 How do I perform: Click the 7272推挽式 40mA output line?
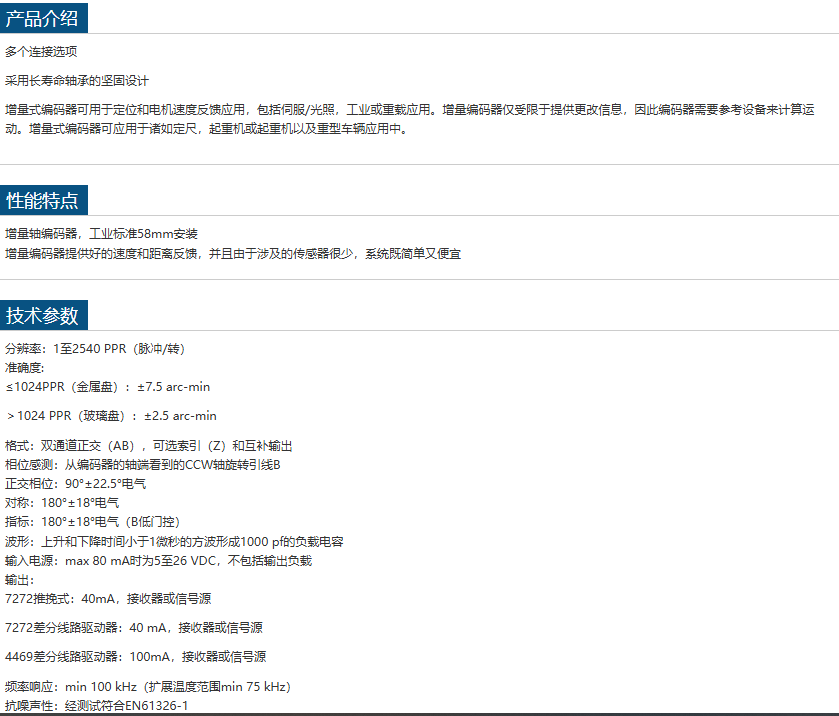click(x=108, y=599)
